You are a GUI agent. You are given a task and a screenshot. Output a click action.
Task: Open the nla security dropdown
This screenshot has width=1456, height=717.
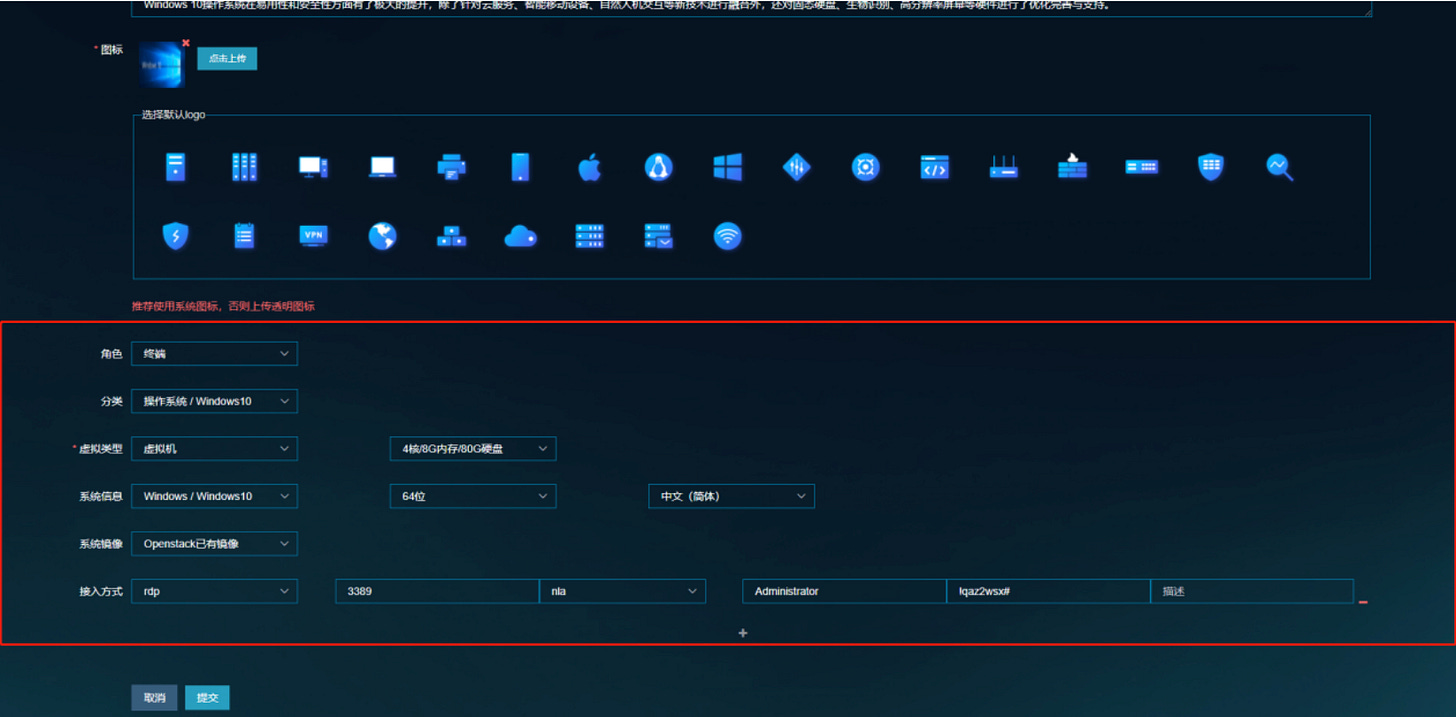tap(623, 591)
